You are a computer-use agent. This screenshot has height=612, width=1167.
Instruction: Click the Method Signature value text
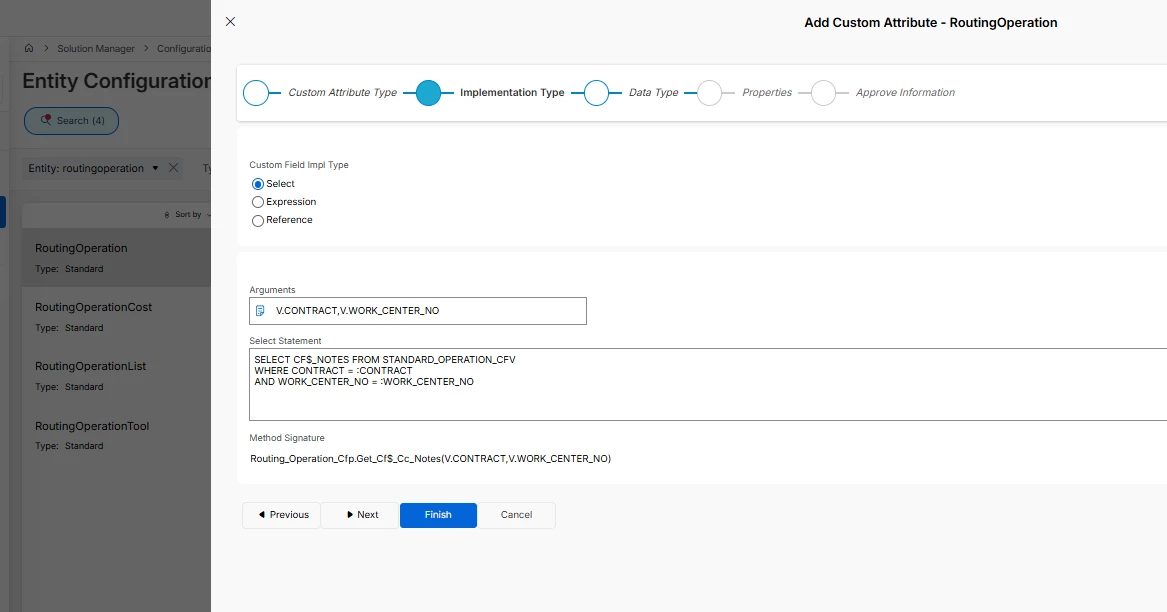click(x=430, y=459)
